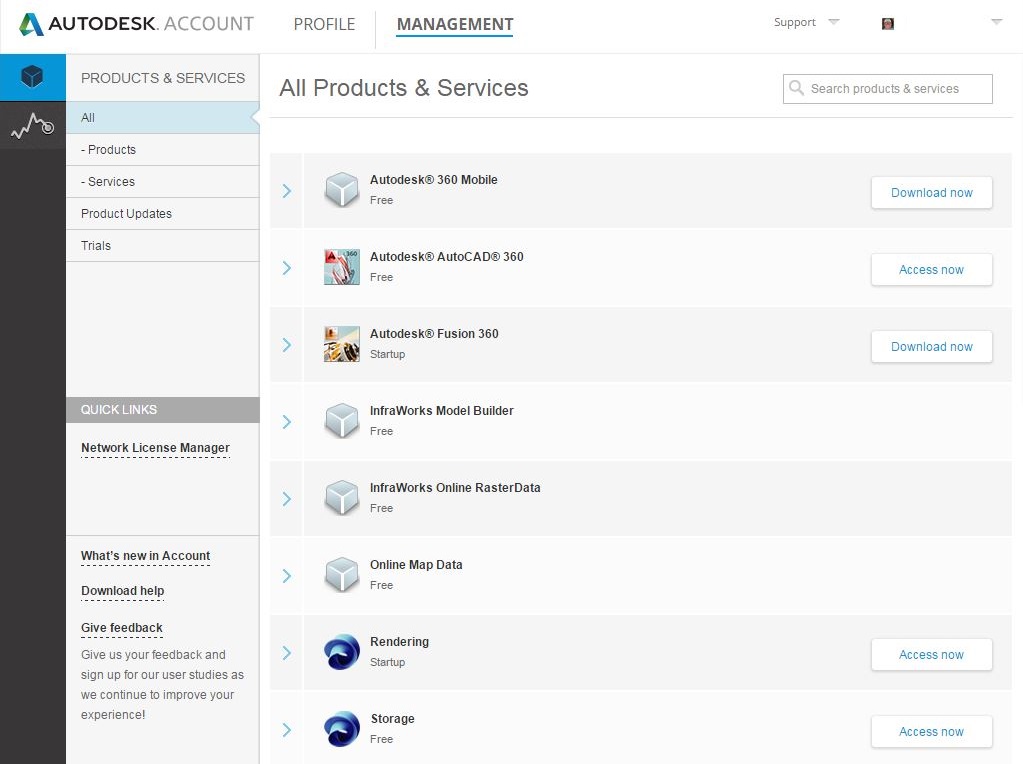Click the Autodesk AutoCAD 360 product name
This screenshot has height=764, width=1023.
point(446,256)
